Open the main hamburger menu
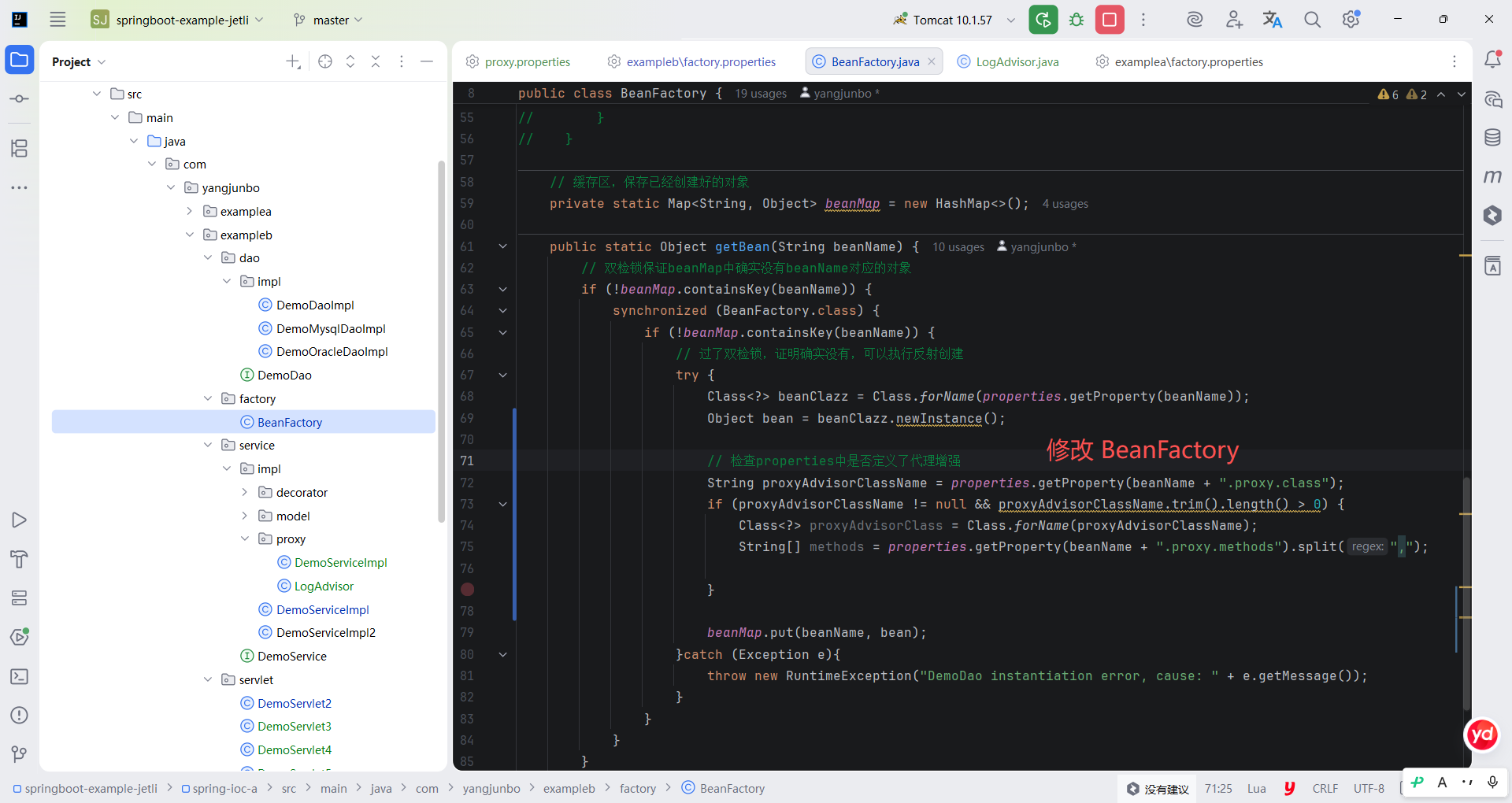 tap(57, 20)
